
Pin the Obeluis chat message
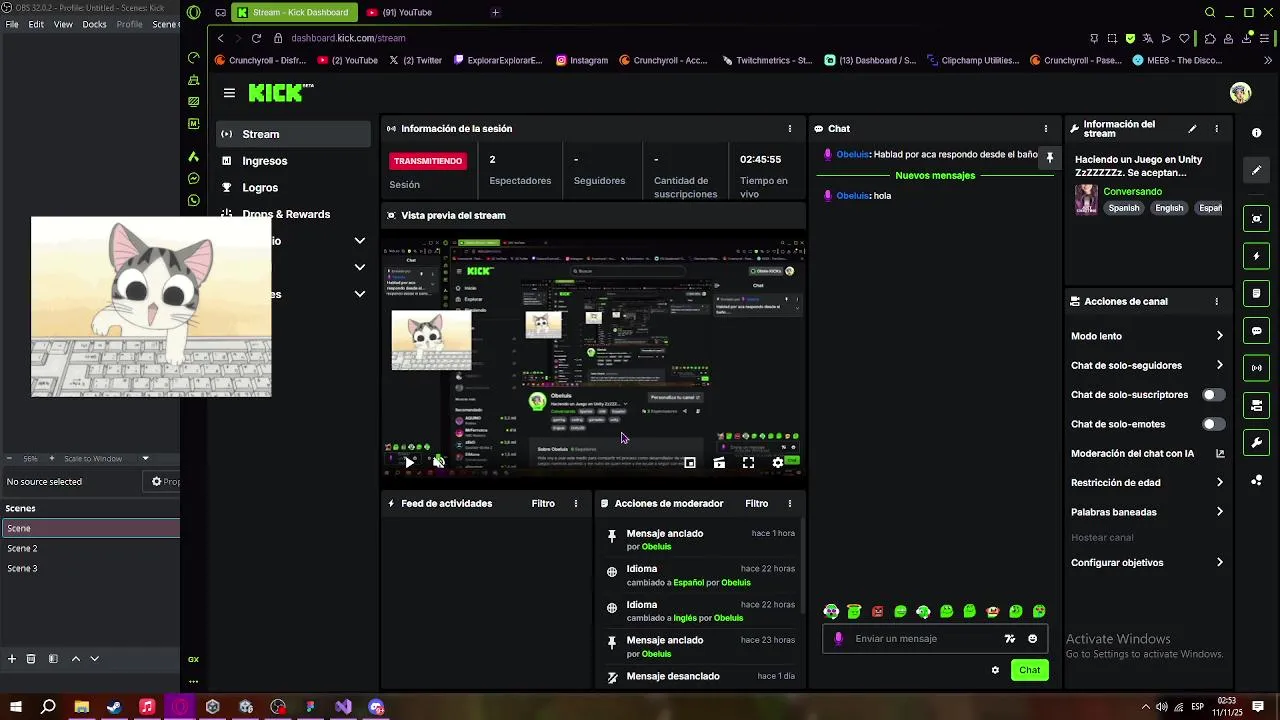tap(1049, 158)
